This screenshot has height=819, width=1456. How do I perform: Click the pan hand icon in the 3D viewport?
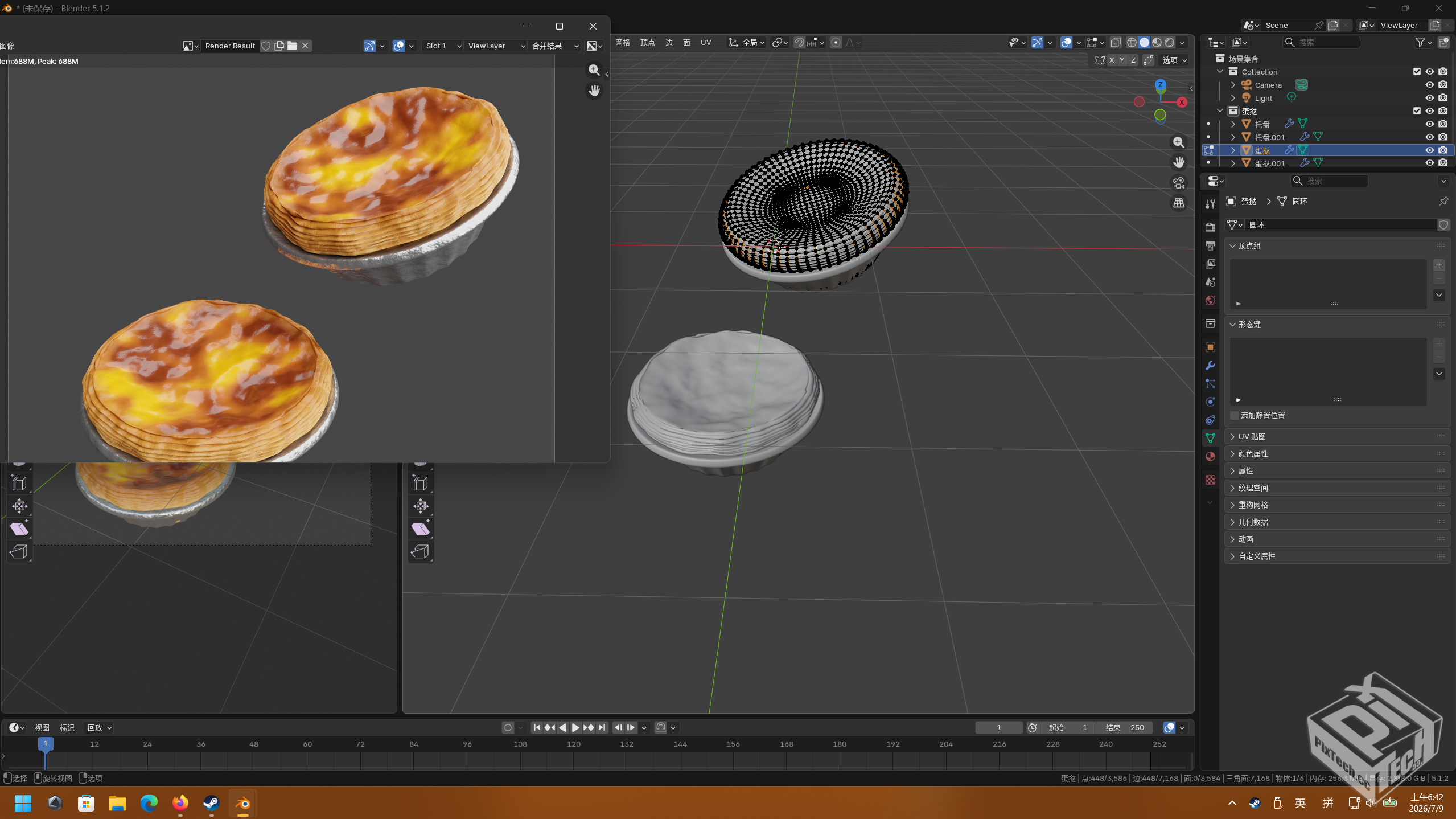[x=1178, y=162]
